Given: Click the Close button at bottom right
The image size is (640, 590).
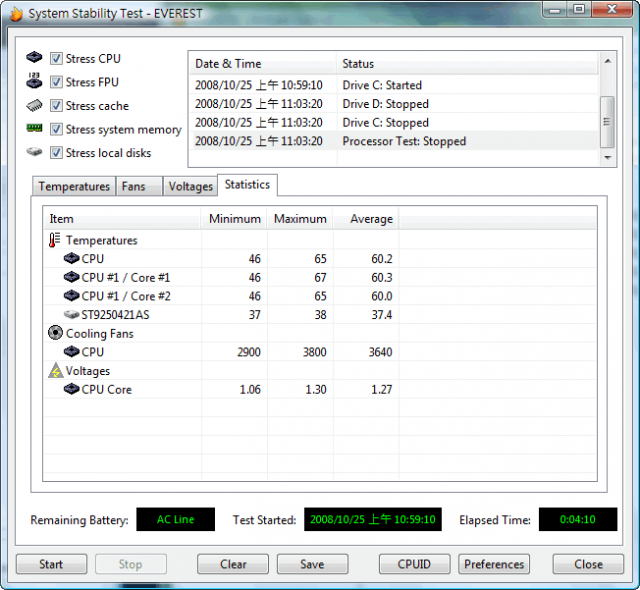Looking at the screenshot, I should click(x=588, y=564).
